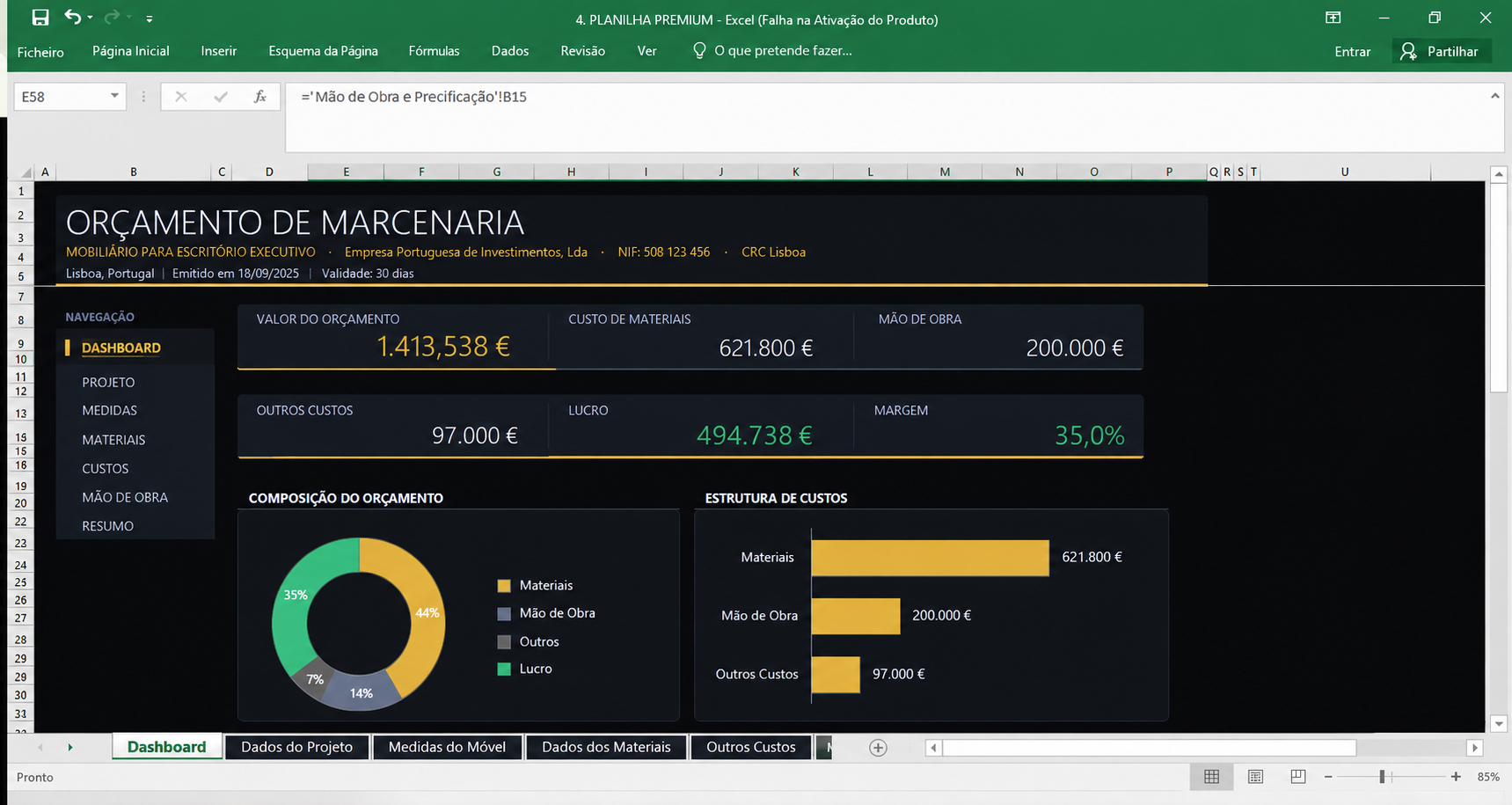
Task: Switch to Medidas do Móvel sheet tab
Action: pos(447,747)
